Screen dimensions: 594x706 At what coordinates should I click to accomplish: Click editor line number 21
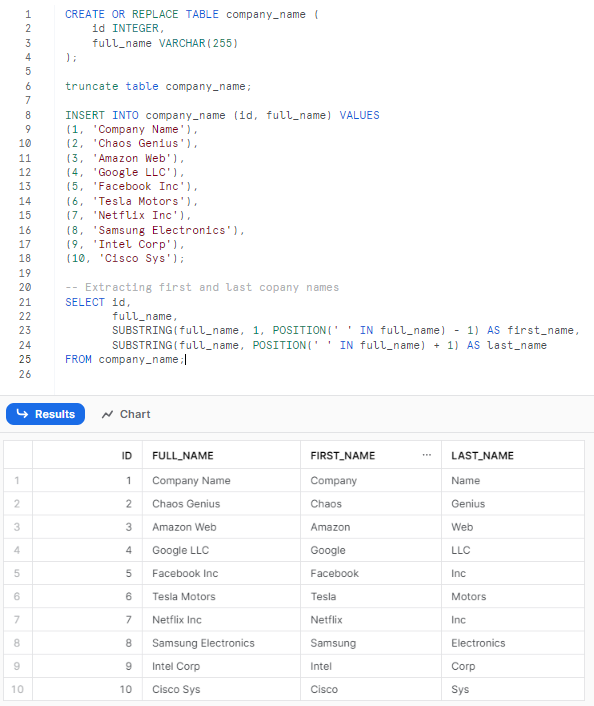coord(25,302)
